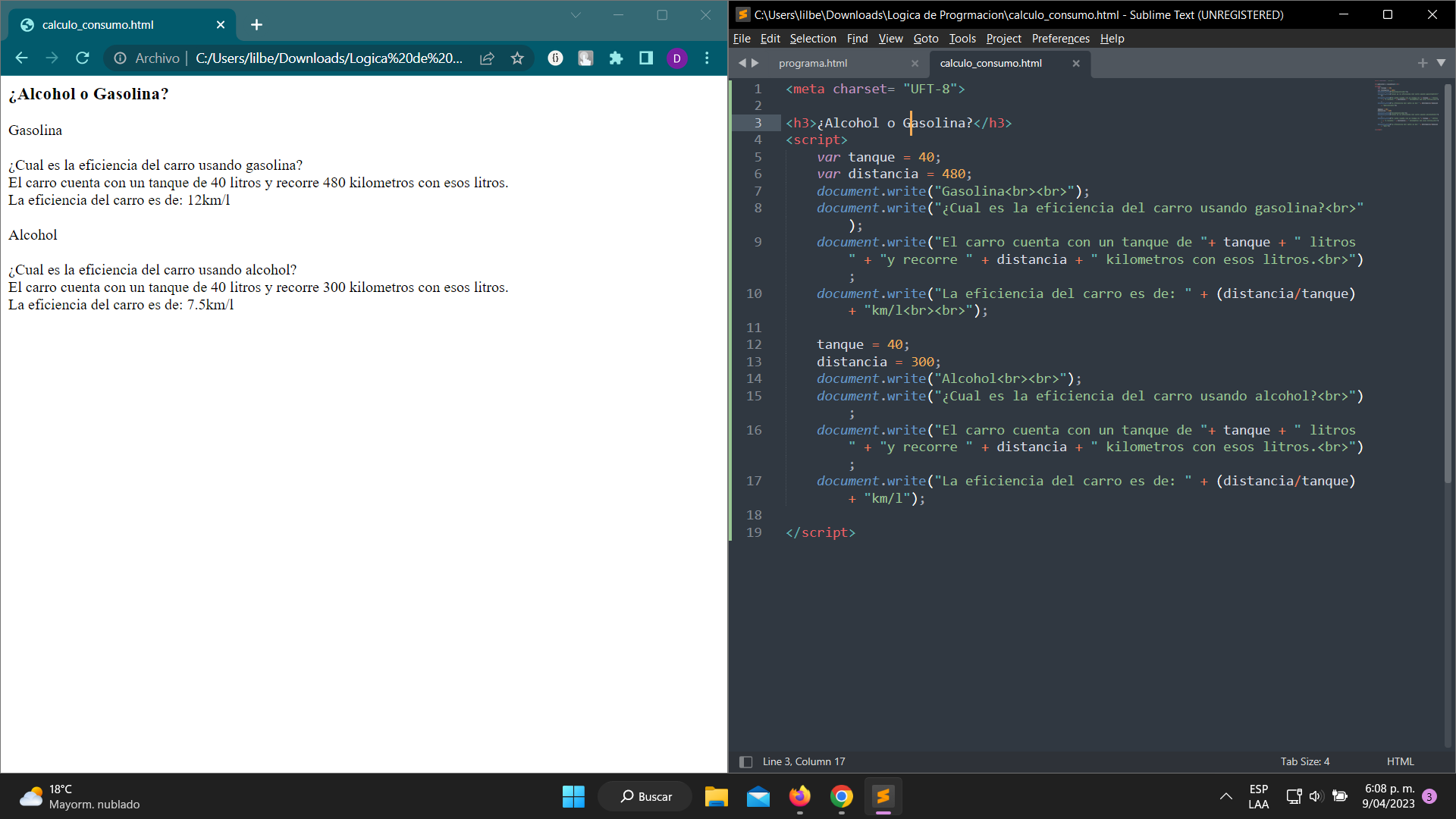Add new tab with plus in Sublime
Viewport: 1456px width, 819px height.
[1423, 63]
